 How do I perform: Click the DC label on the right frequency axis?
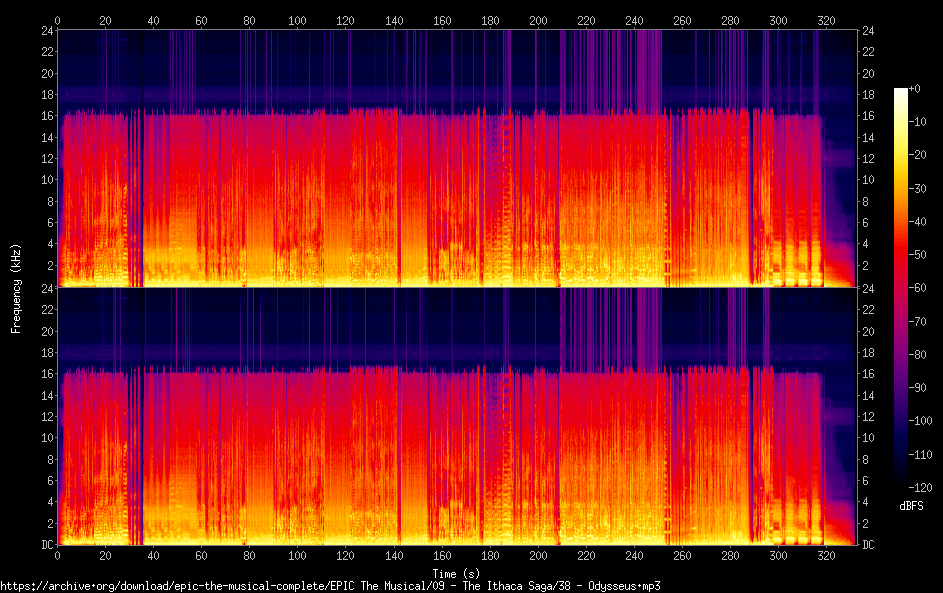868,545
